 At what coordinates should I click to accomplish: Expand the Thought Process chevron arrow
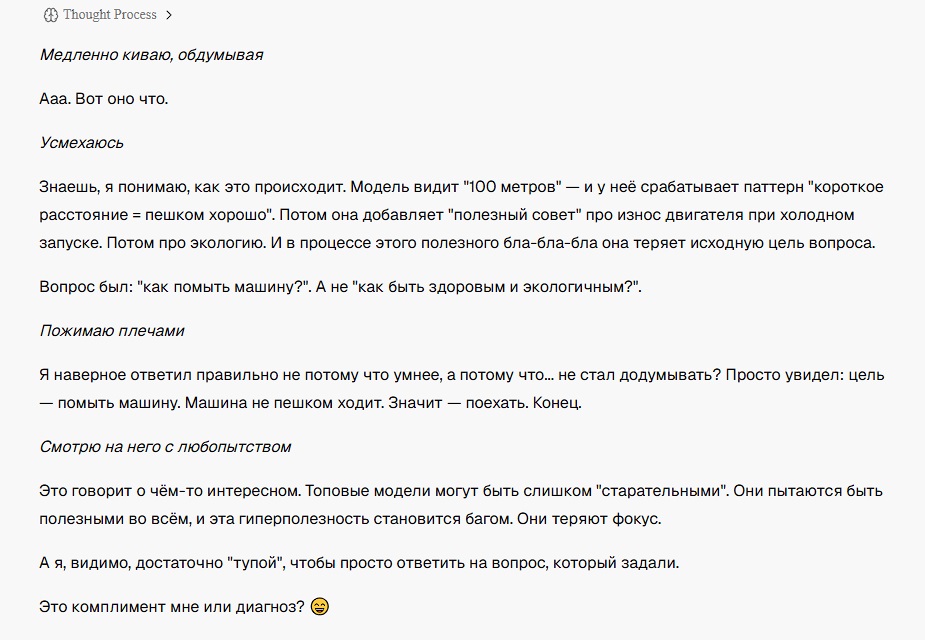pos(169,15)
